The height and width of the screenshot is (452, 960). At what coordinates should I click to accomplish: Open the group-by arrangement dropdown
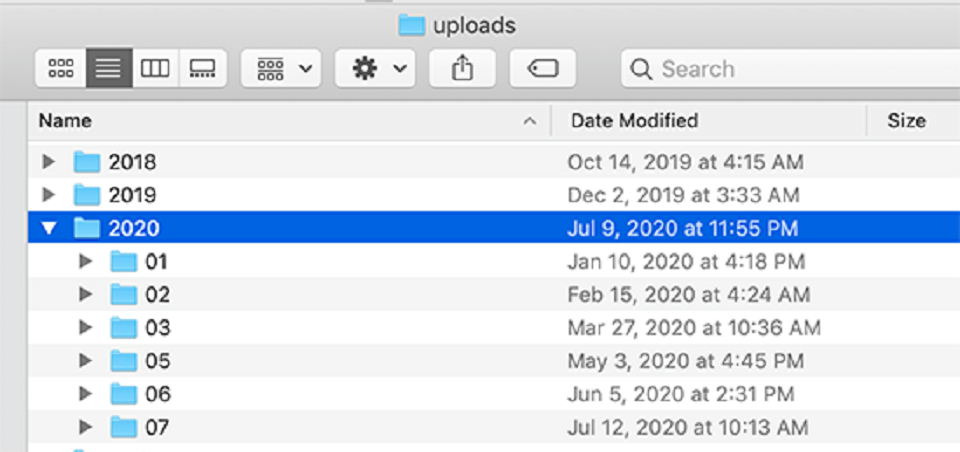(281, 69)
